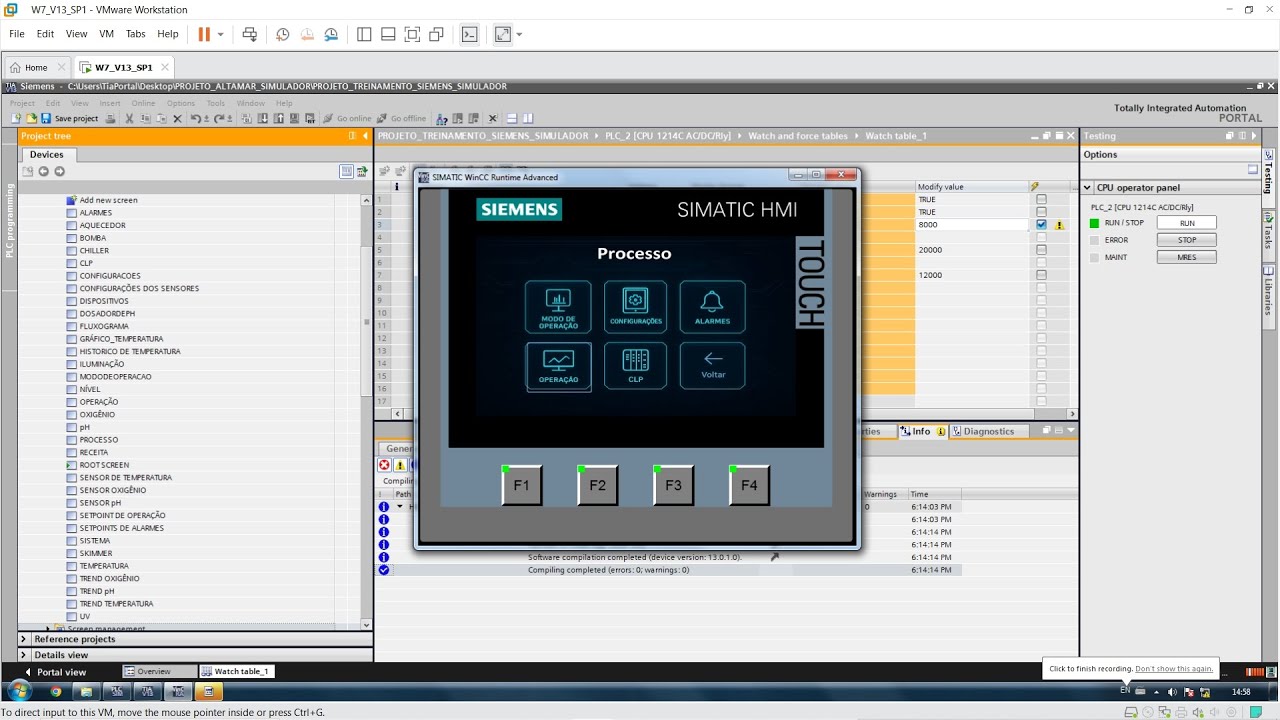The height and width of the screenshot is (720, 1280).
Task: Click the VMware snapshot manager icon
Action: coord(331,34)
